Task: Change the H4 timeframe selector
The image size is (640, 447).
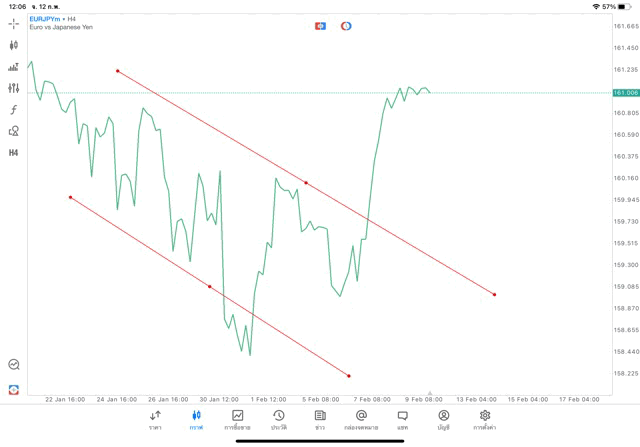Action: [x=13, y=153]
